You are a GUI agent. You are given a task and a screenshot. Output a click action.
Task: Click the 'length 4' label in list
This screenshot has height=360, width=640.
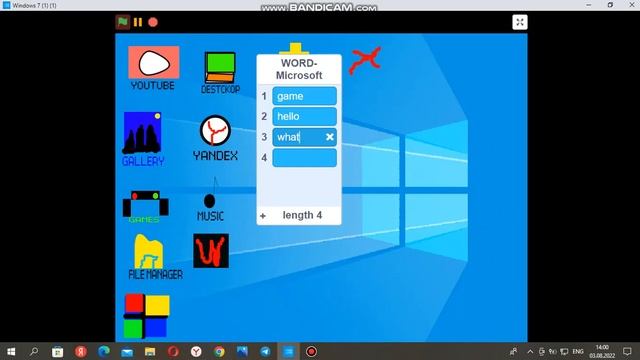[x=302, y=215]
